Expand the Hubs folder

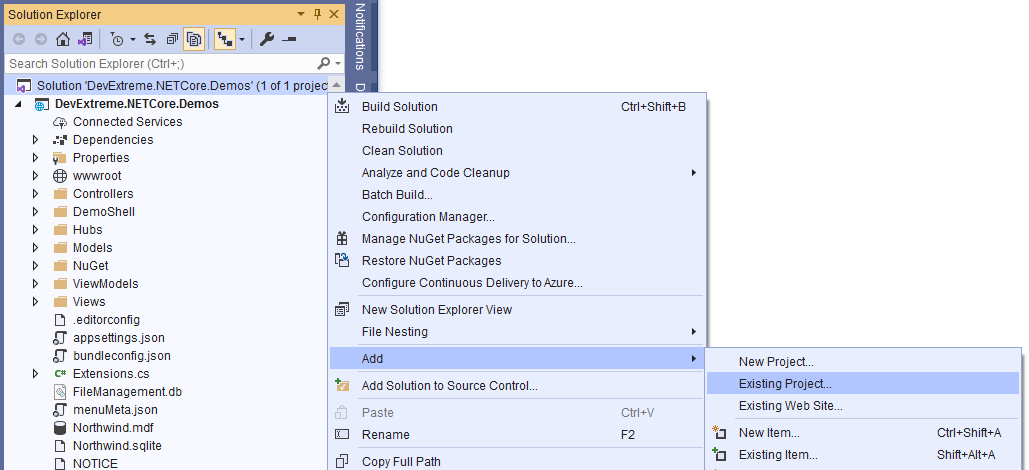pyautogui.click(x=35, y=230)
